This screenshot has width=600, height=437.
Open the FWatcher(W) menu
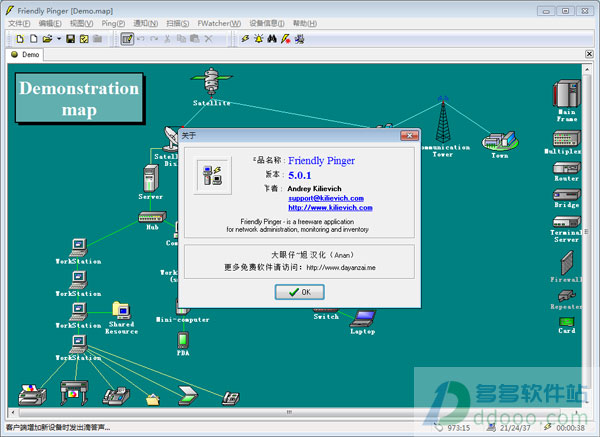click(219, 23)
